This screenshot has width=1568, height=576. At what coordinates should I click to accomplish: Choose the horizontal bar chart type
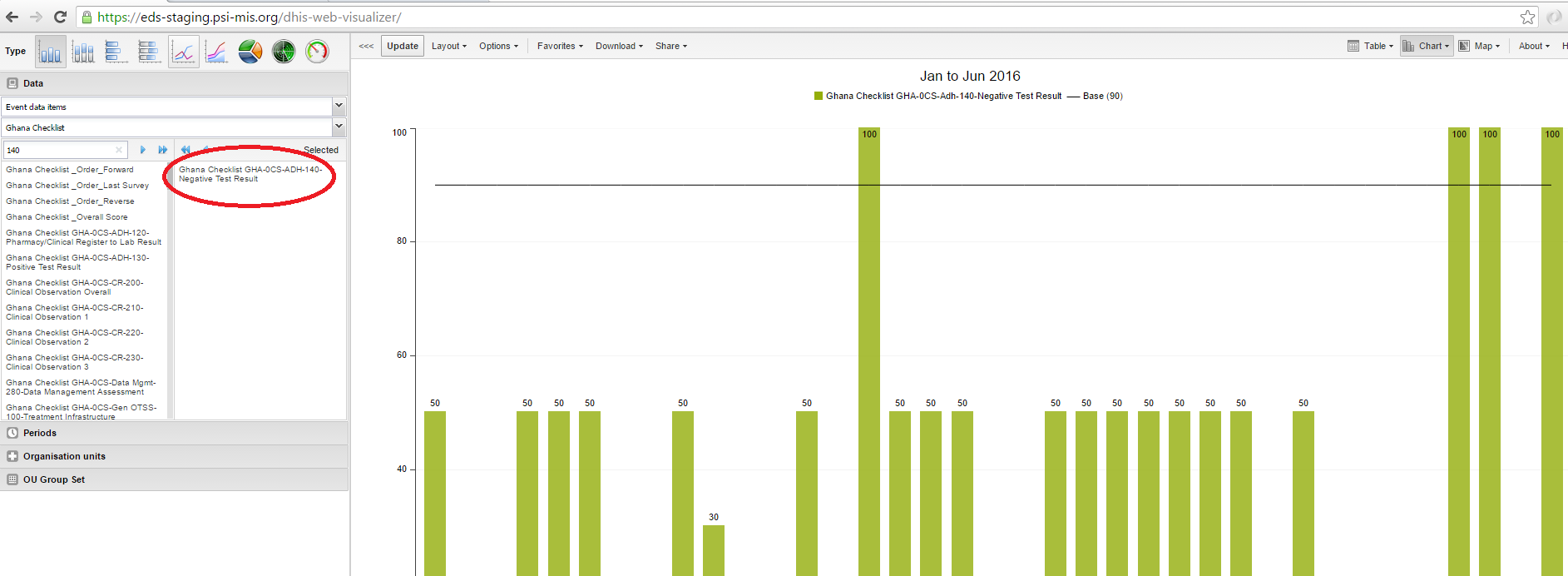[116, 52]
